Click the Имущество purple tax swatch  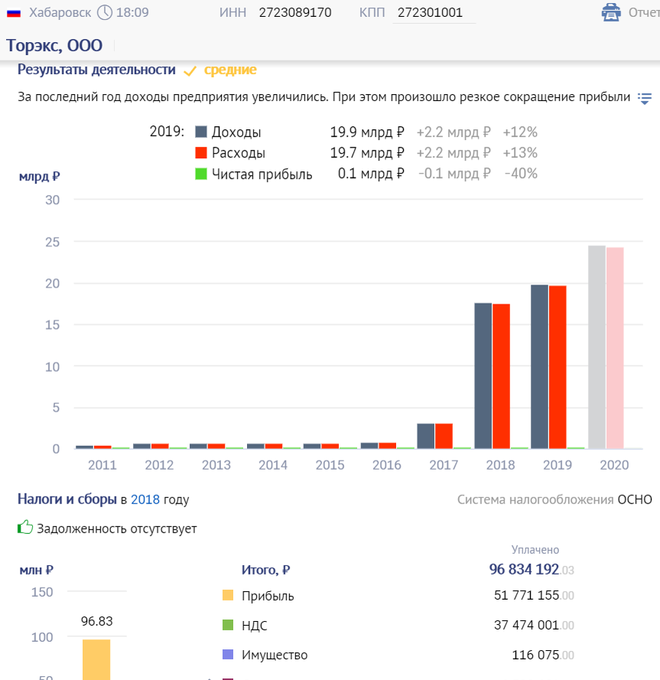228,654
